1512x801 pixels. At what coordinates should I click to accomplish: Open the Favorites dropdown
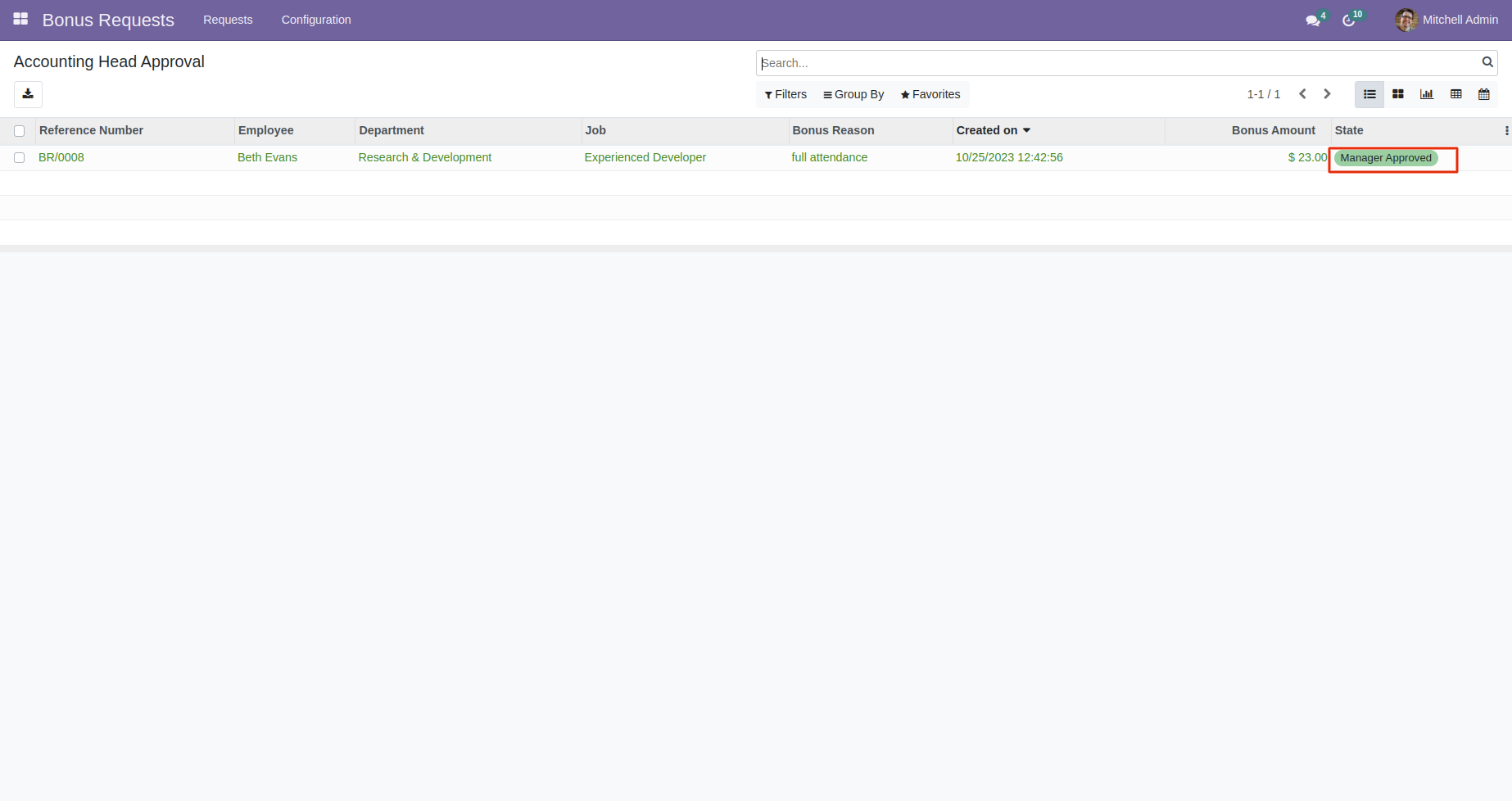coord(930,94)
